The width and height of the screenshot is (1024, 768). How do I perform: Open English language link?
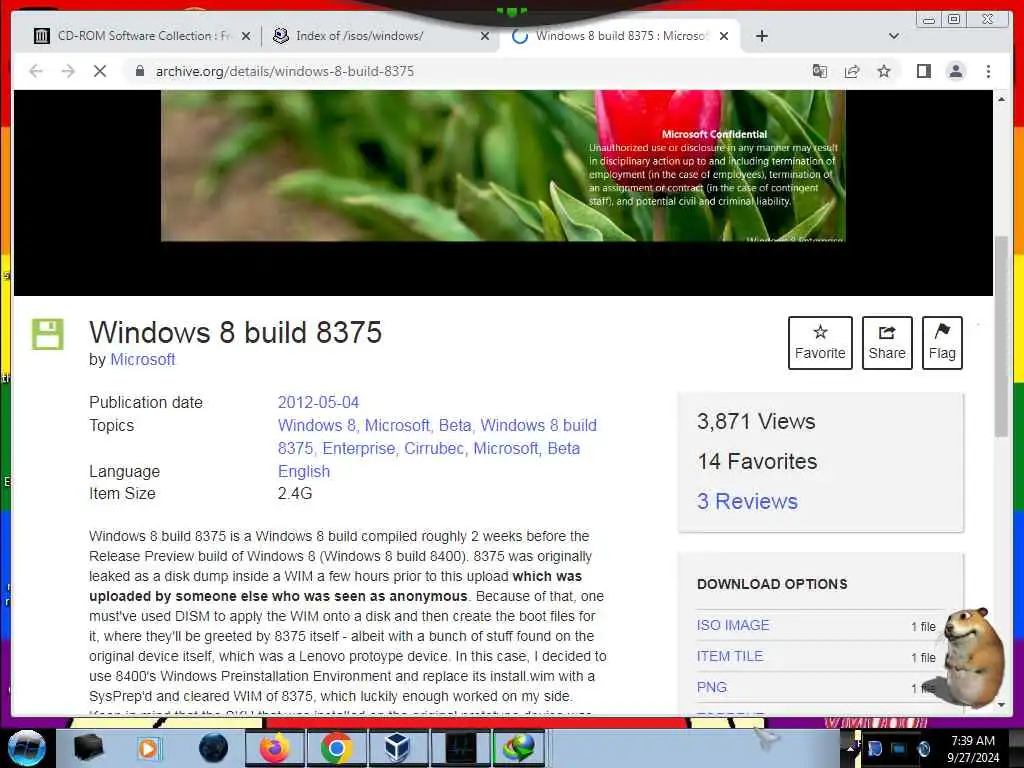[304, 472]
